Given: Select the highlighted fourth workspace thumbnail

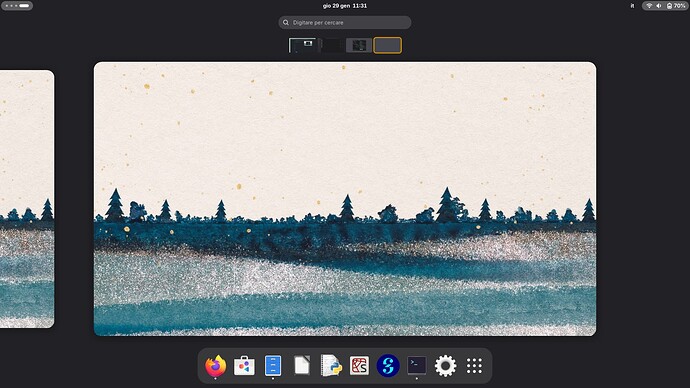Looking at the screenshot, I should tap(387, 45).
